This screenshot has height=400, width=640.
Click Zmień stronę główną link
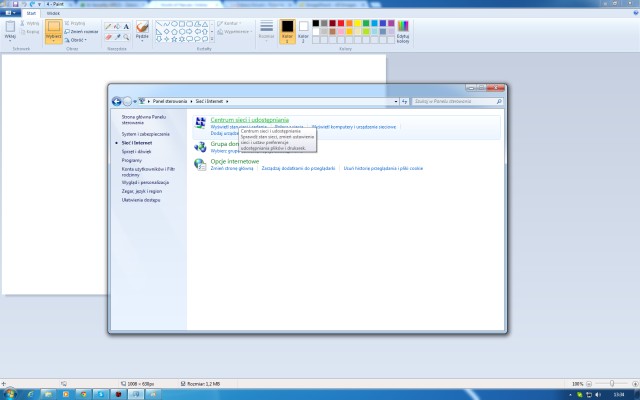click(232, 169)
